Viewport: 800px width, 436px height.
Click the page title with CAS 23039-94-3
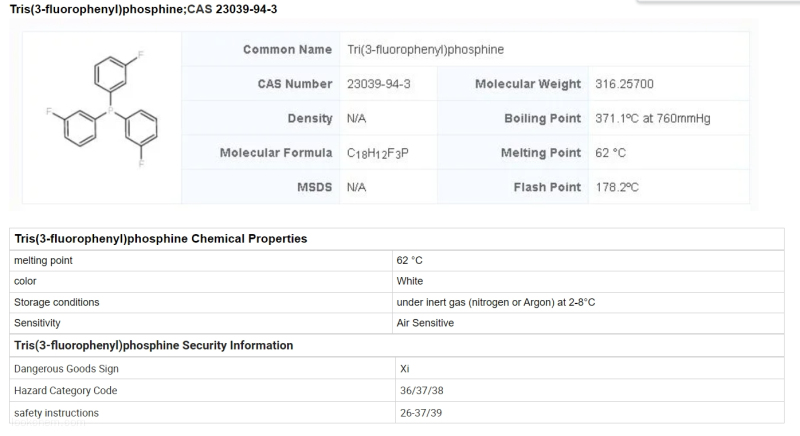tap(143, 9)
